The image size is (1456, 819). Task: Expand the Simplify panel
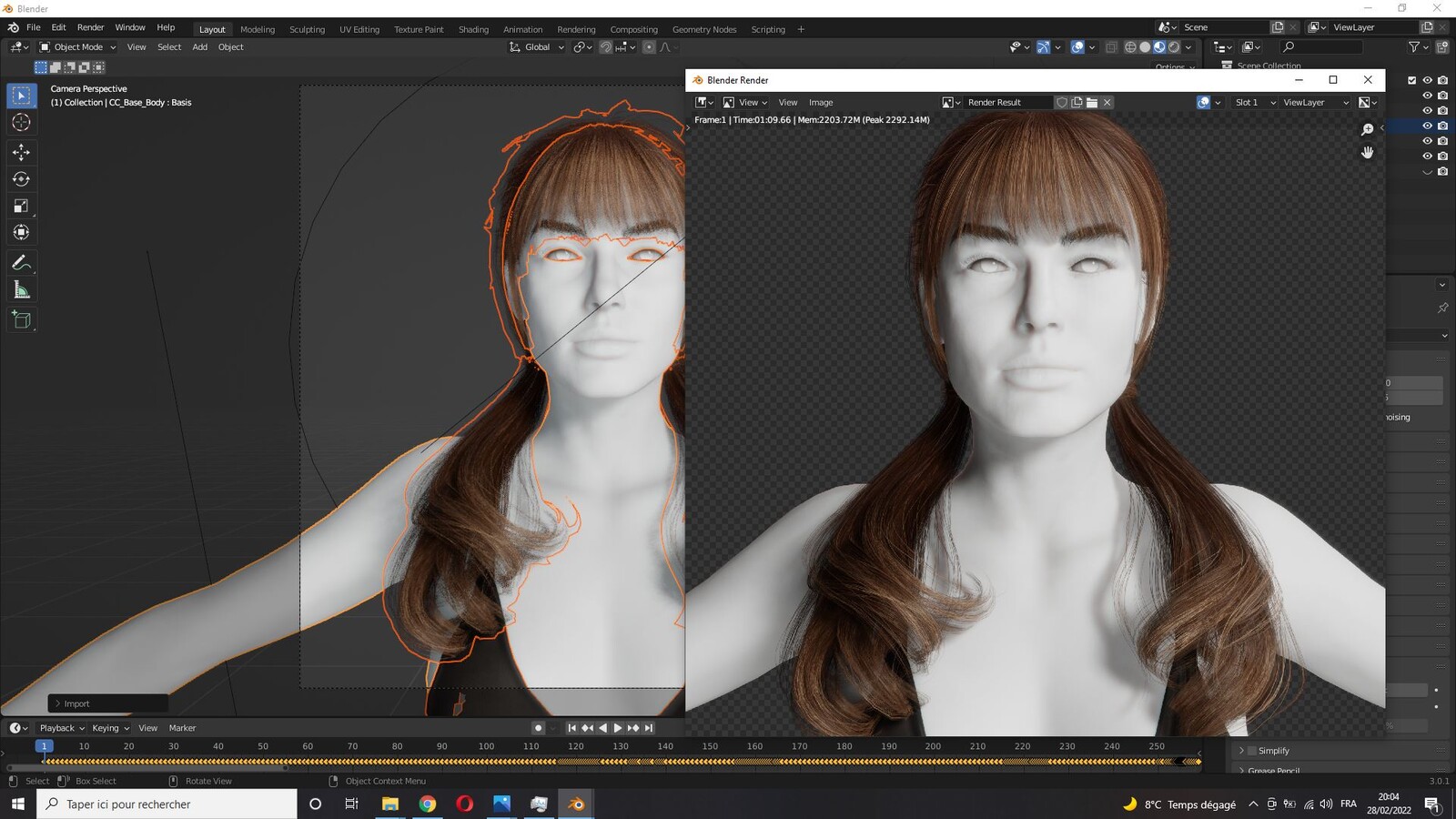point(1241,751)
